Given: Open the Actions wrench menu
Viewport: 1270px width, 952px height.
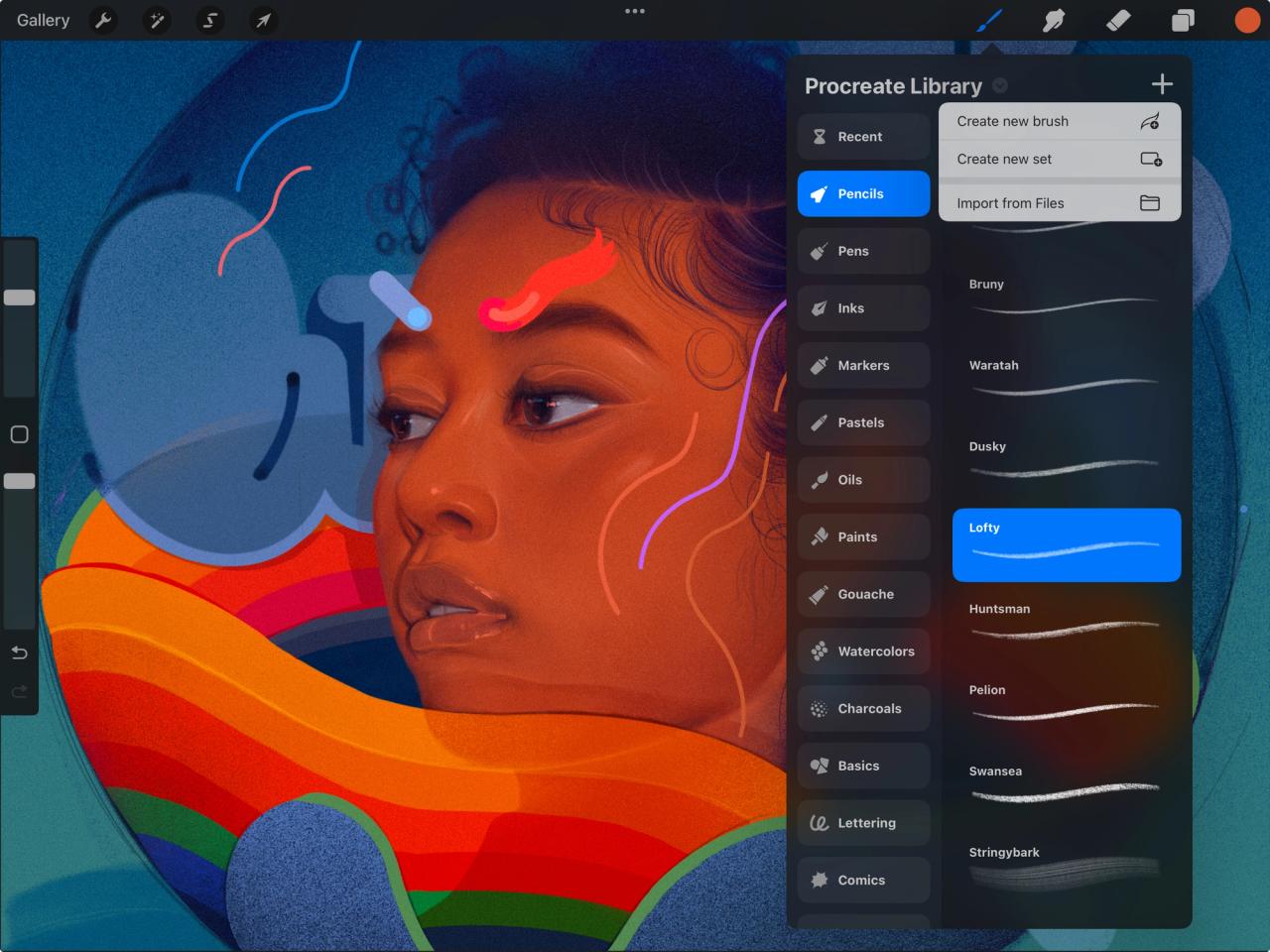Looking at the screenshot, I should (103, 20).
